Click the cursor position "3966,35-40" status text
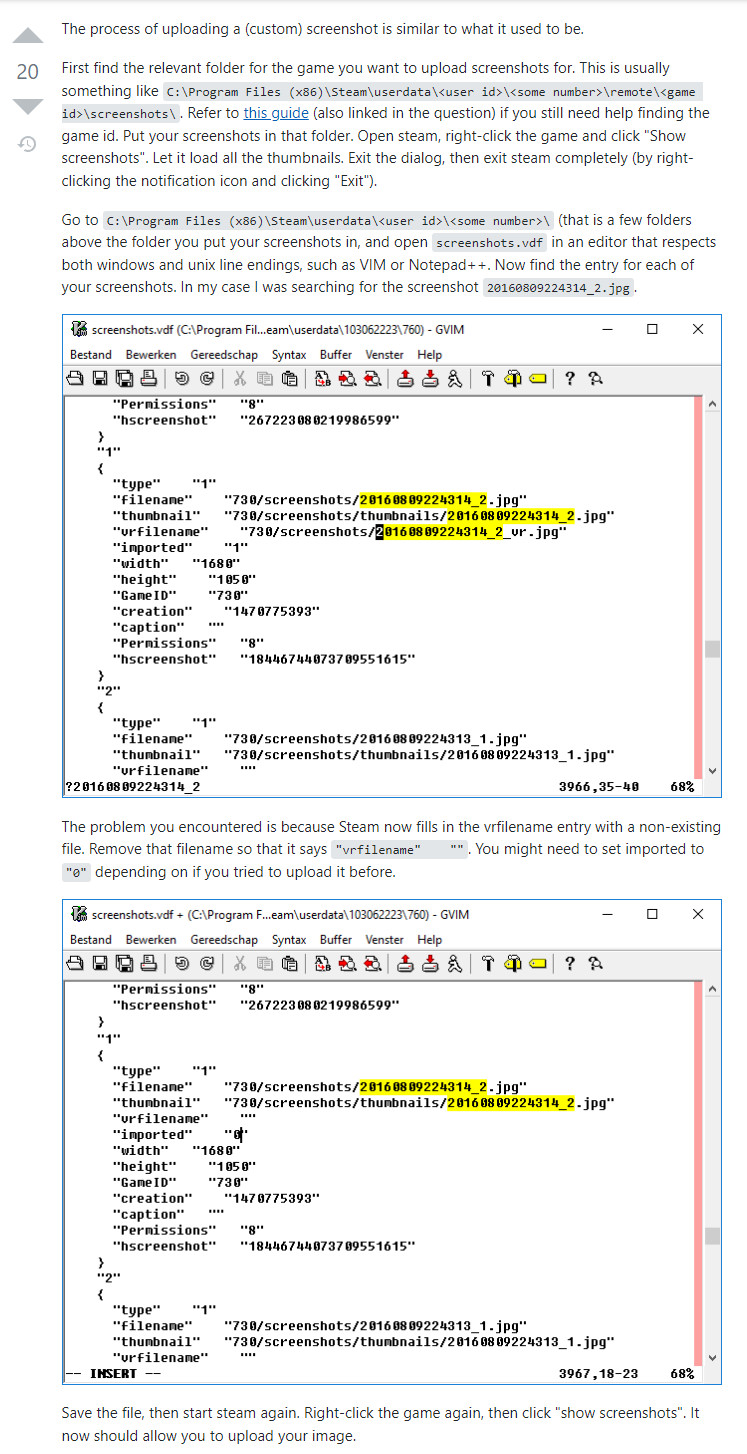 point(598,787)
